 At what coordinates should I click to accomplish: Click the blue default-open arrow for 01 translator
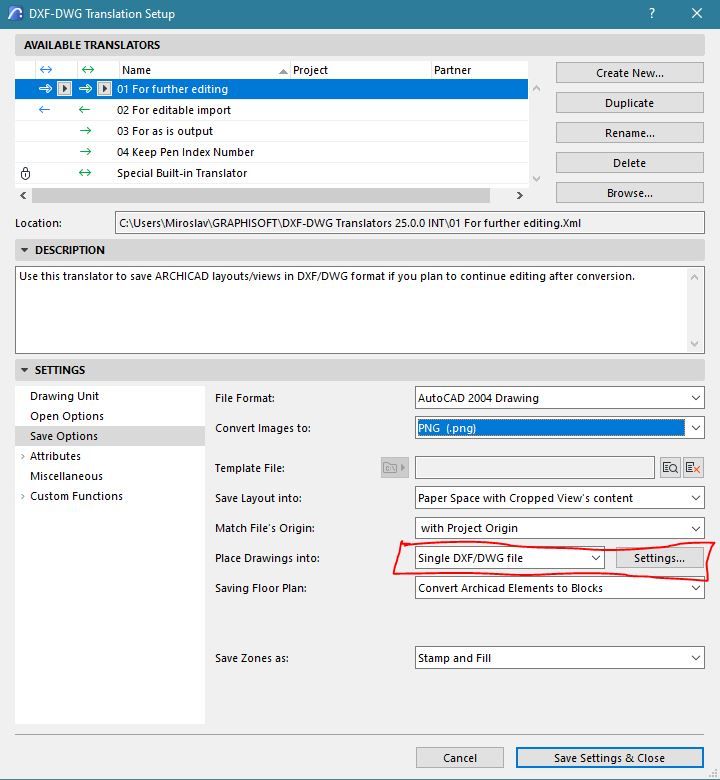coord(45,89)
